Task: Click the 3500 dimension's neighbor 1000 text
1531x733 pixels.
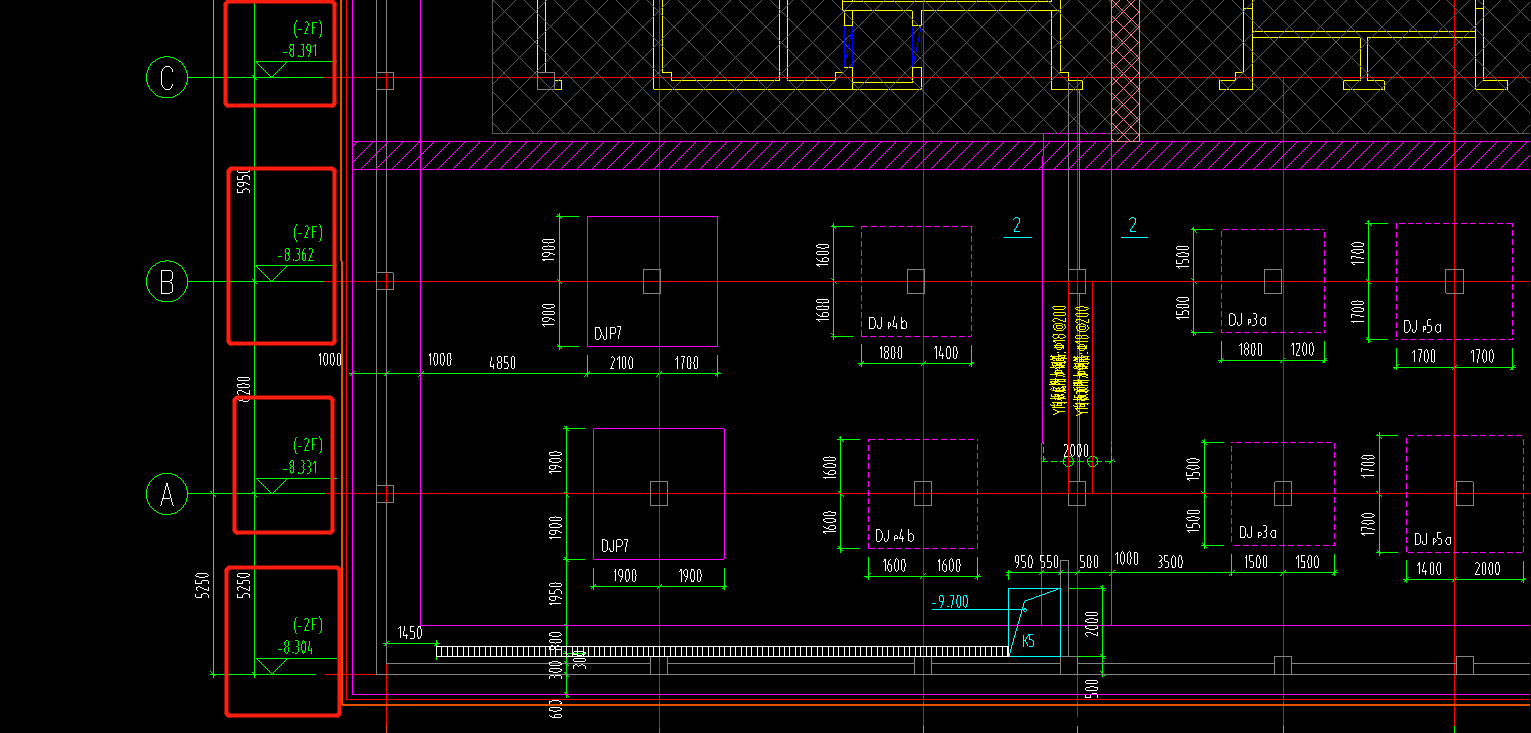Action: coord(1126,560)
